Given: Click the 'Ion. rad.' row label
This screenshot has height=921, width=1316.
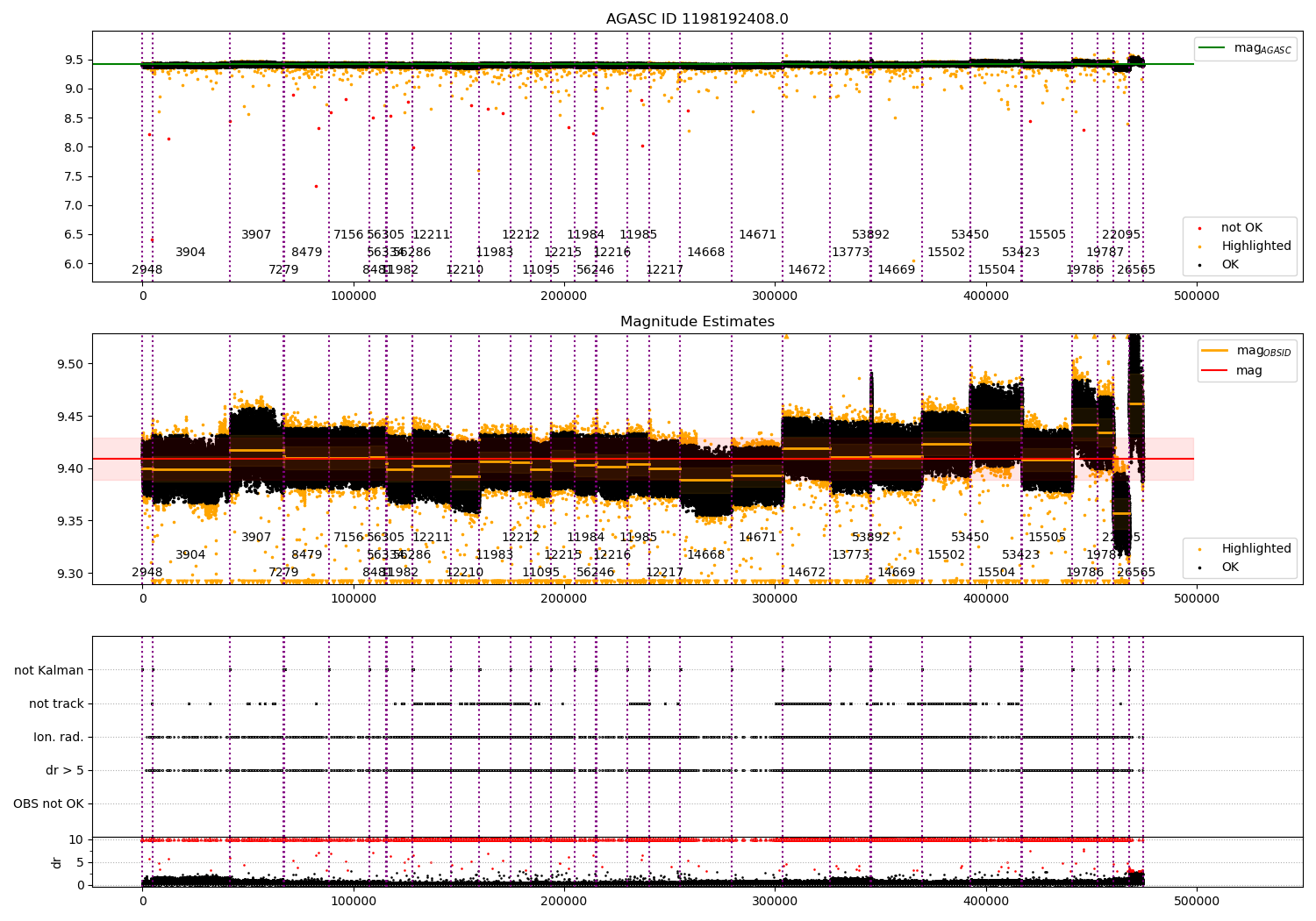Looking at the screenshot, I should coord(59,737).
